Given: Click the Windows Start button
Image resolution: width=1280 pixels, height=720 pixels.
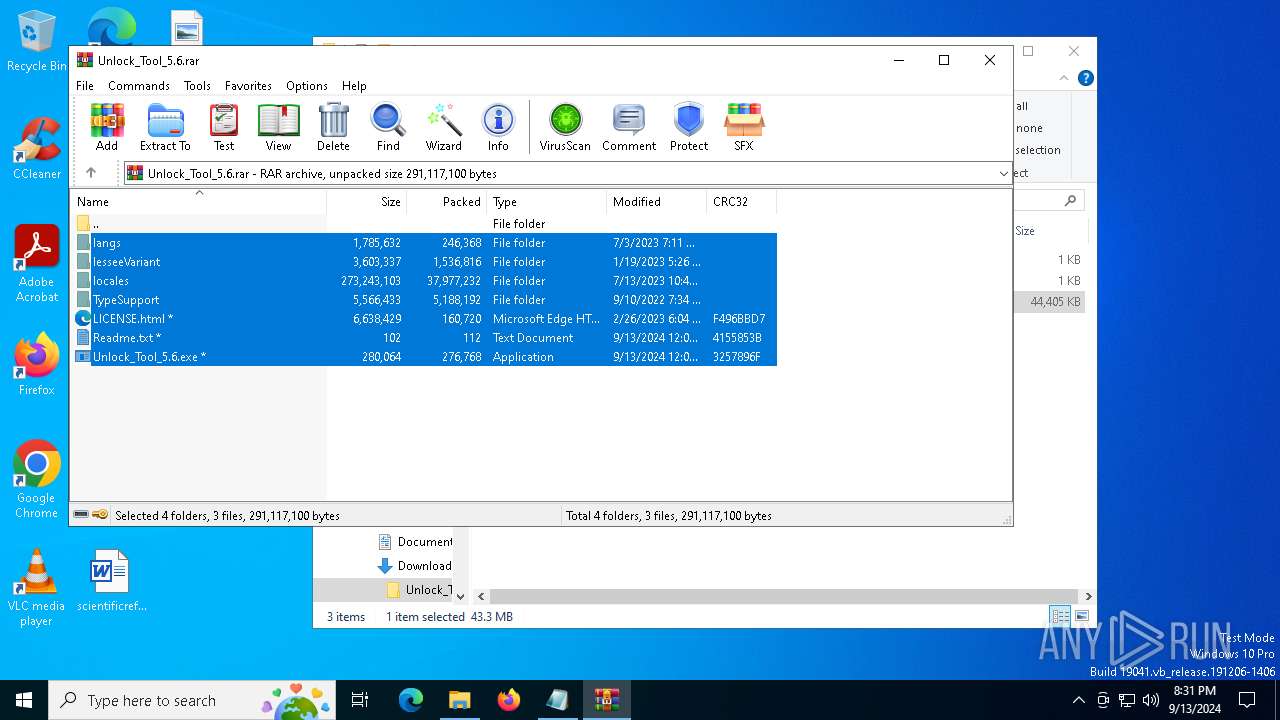Looking at the screenshot, I should [24, 700].
